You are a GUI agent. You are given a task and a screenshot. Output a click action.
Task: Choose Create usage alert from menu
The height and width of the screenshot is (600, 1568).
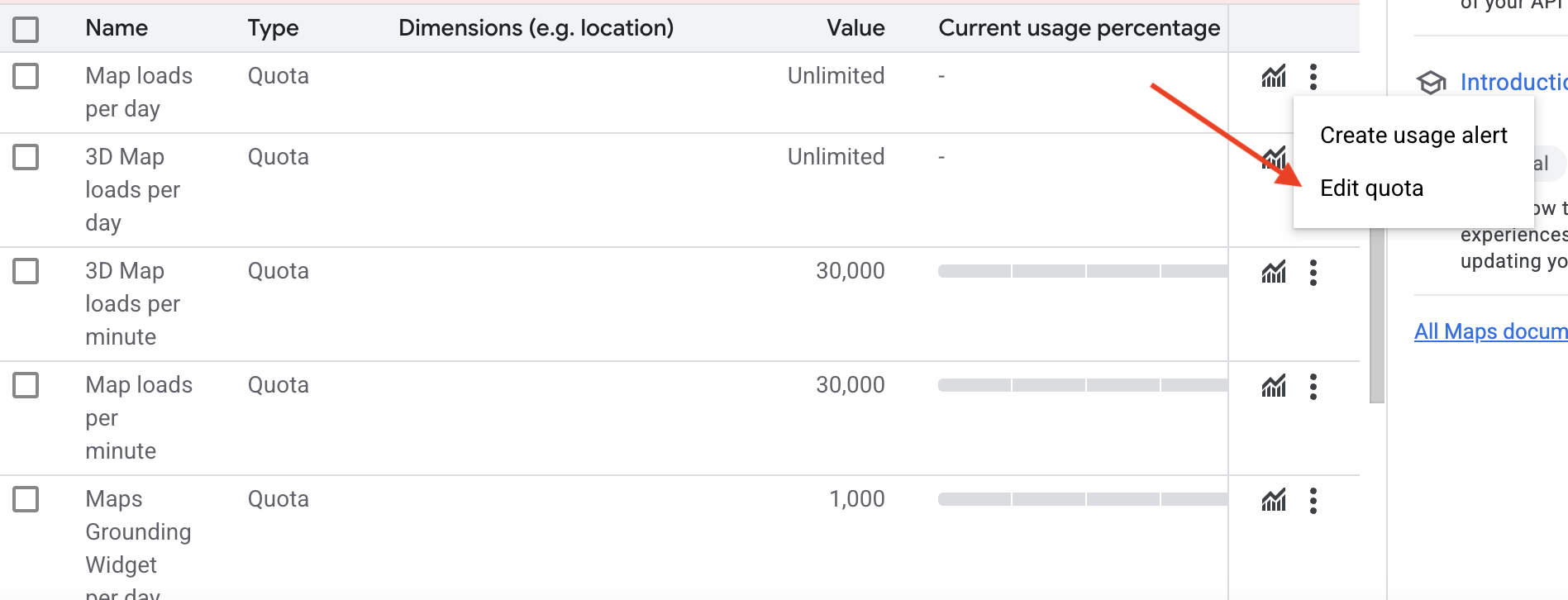point(1413,136)
